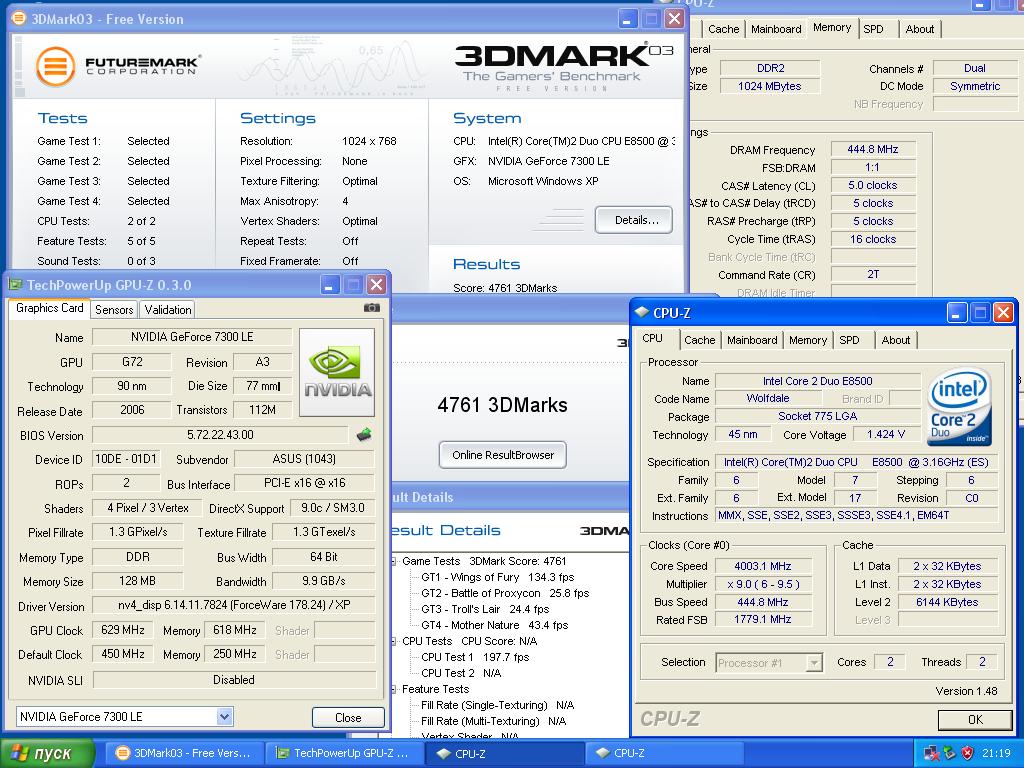This screenshot has height=768, width=1024.
Task: Minimize the front CPU-Z window
Action: tap(957, 313)
